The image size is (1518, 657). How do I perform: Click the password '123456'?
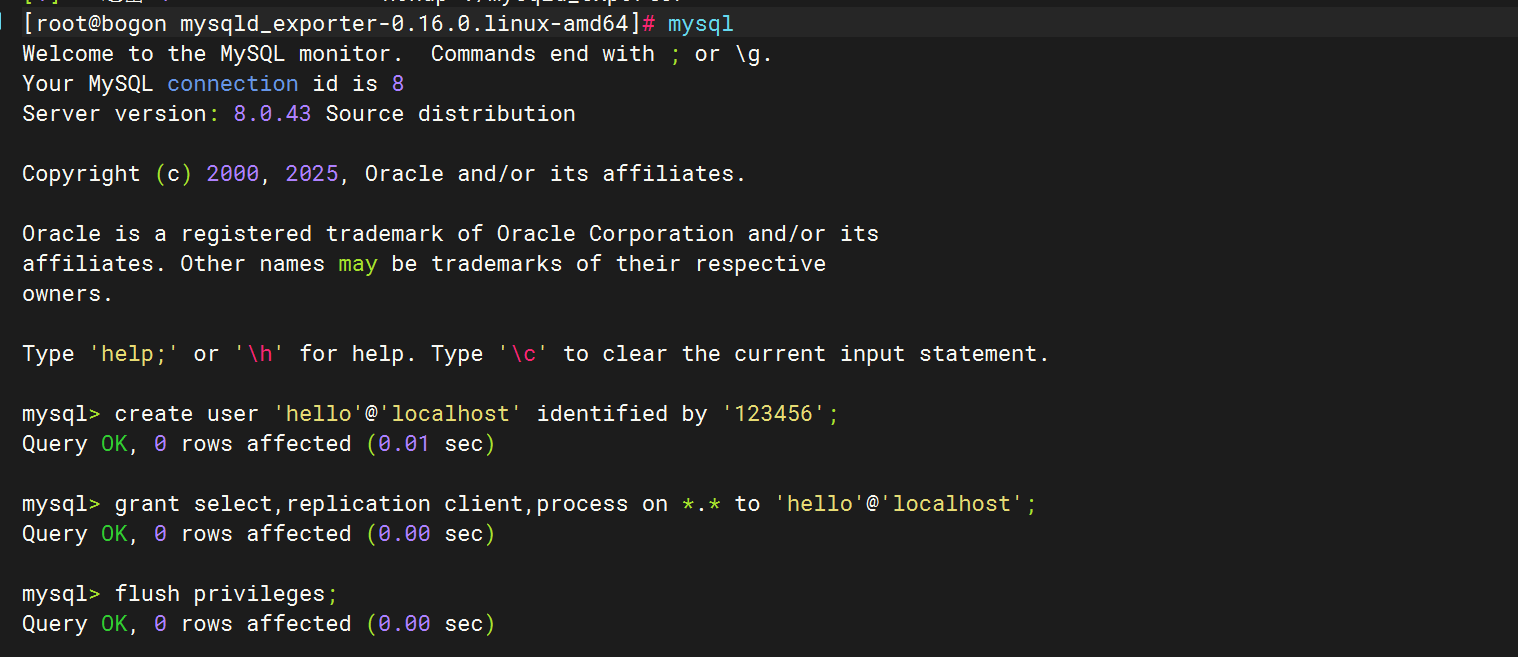(x=773, y=414)
